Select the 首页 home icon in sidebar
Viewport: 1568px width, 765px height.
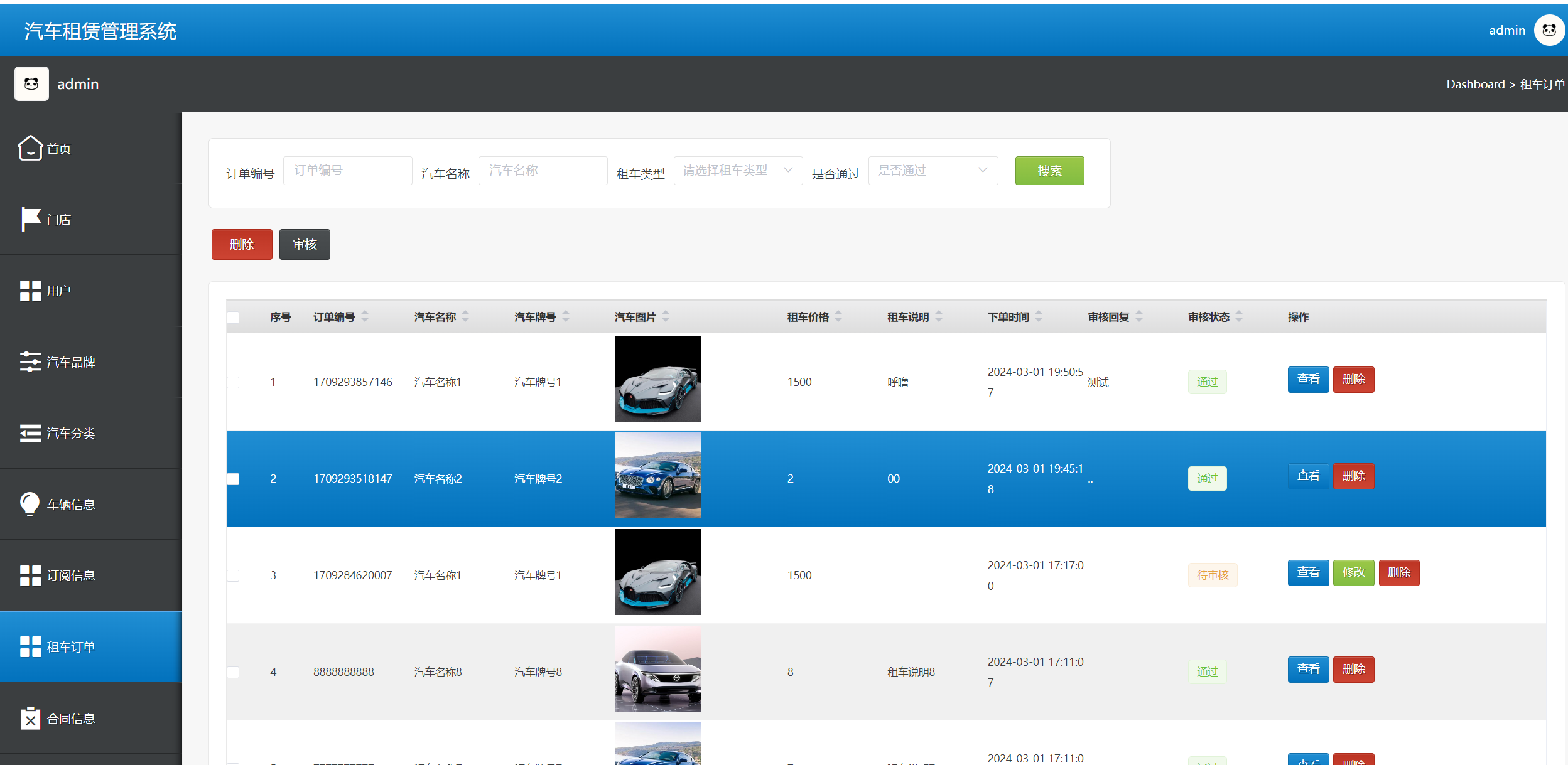(30, 148)
